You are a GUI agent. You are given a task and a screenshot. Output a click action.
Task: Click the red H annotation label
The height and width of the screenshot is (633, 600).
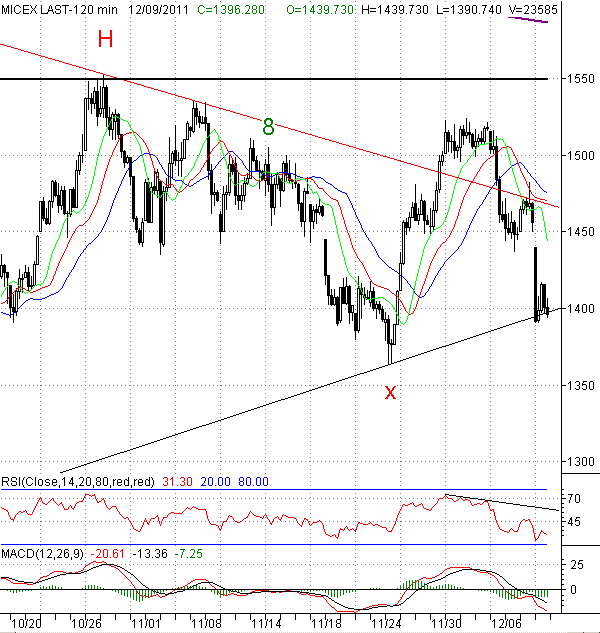[x=105, y=39]
